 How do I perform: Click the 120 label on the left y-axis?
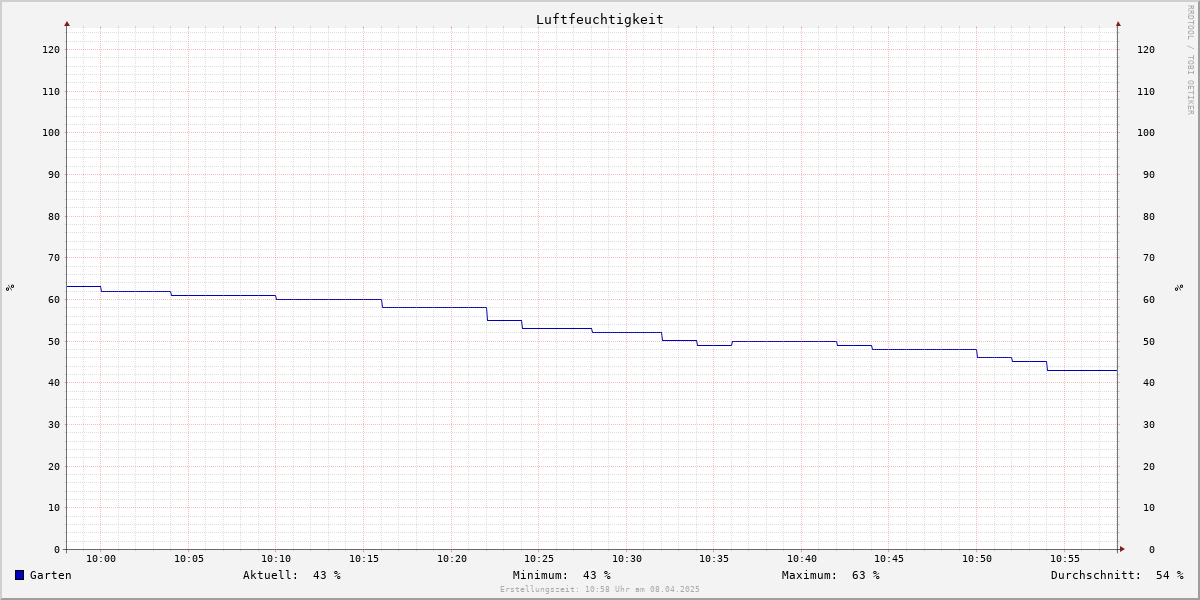[x=51, y=49]
